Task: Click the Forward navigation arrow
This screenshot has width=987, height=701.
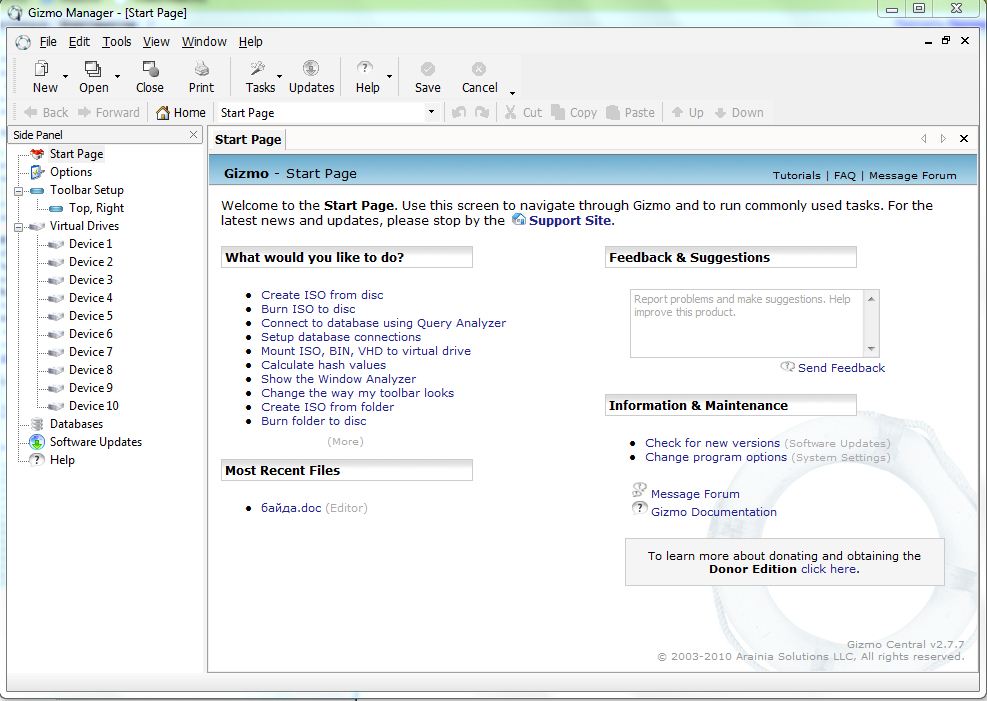Action: (x=84, y=113)
